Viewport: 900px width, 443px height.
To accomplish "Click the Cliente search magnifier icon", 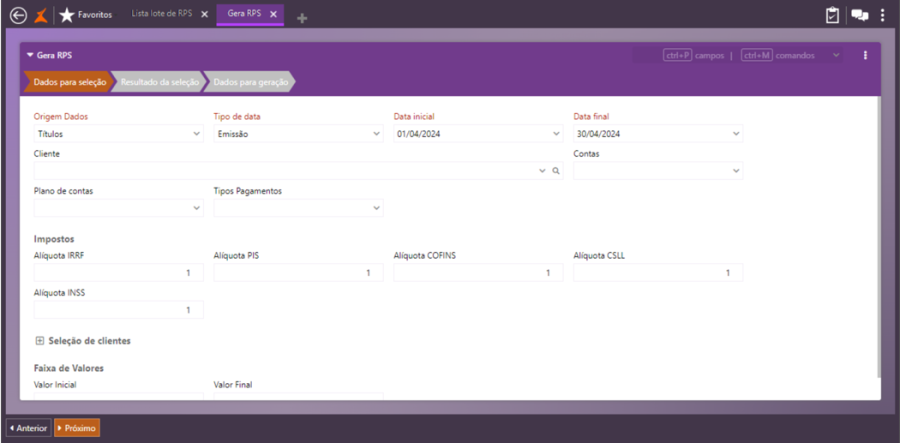I will 556,171.
